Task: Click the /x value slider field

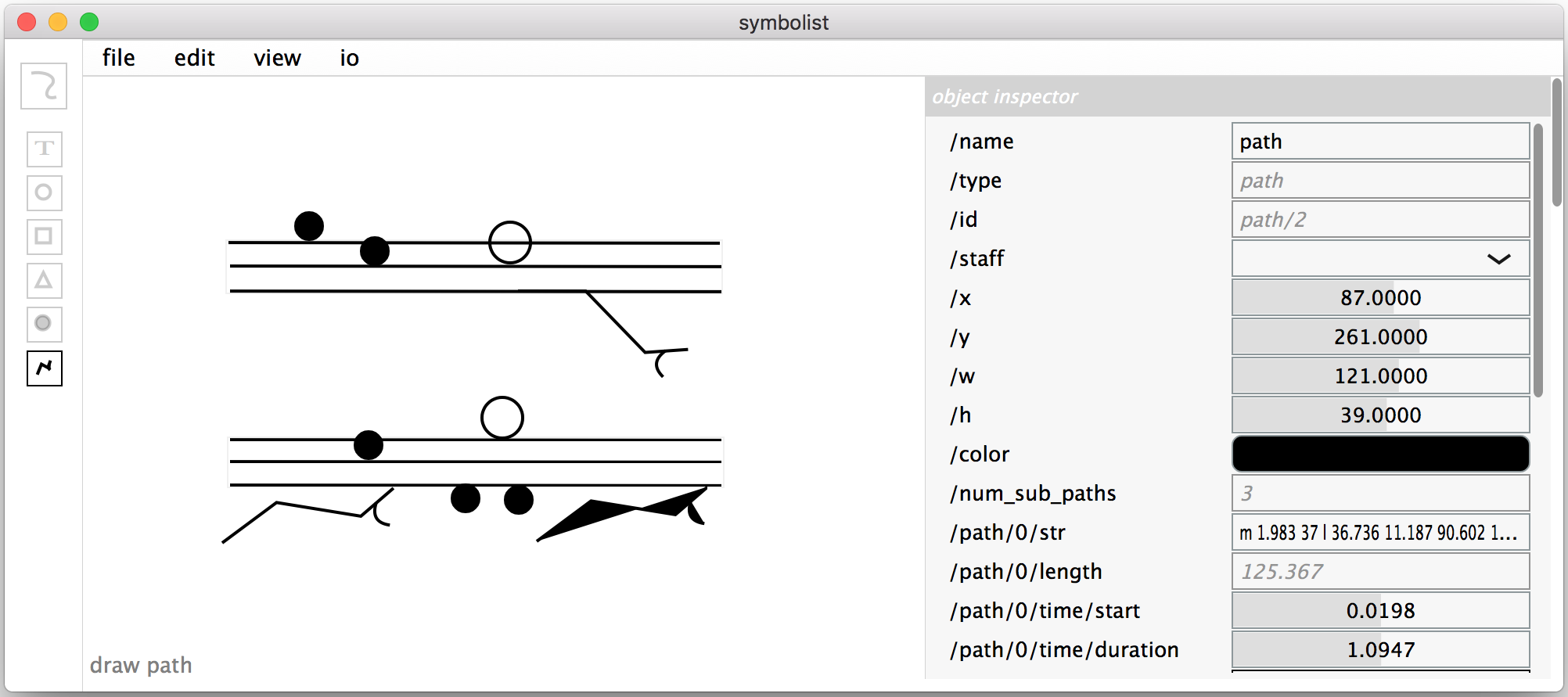Action: [1380, 298]
